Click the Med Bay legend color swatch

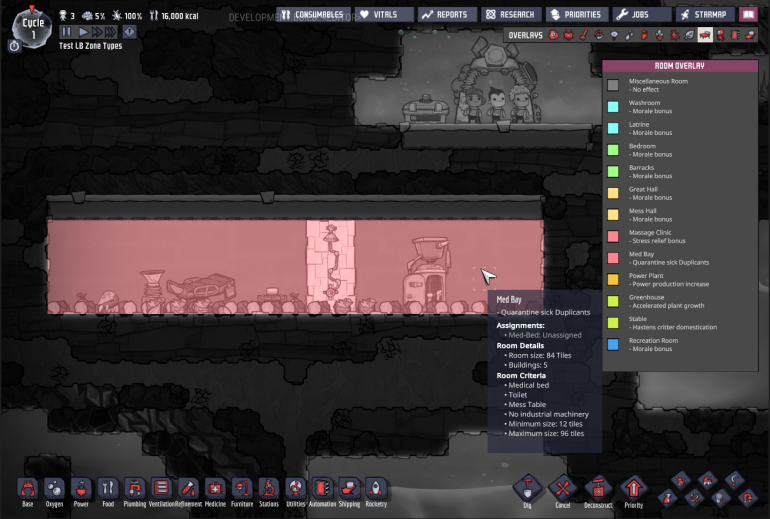pyautogui.click(x=613, y=258)
